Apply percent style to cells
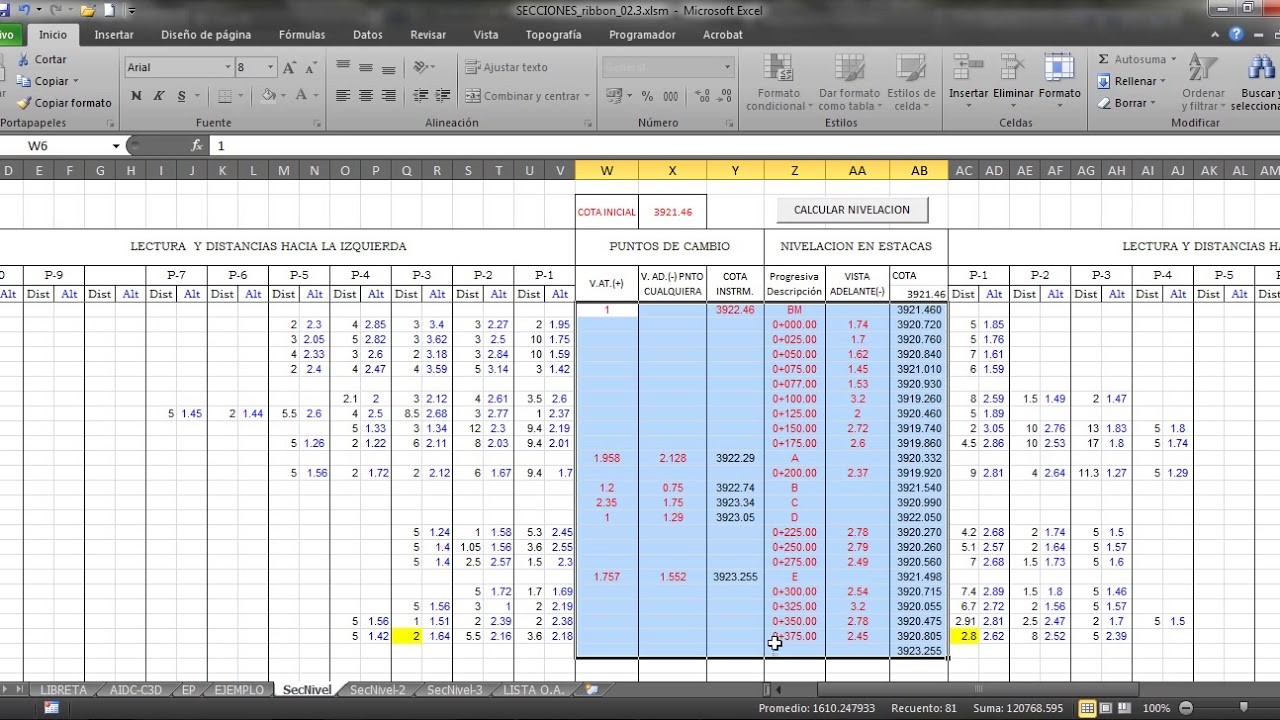Screen dimensions: 1280x720 pyautogui.click(x=647, y=96)
